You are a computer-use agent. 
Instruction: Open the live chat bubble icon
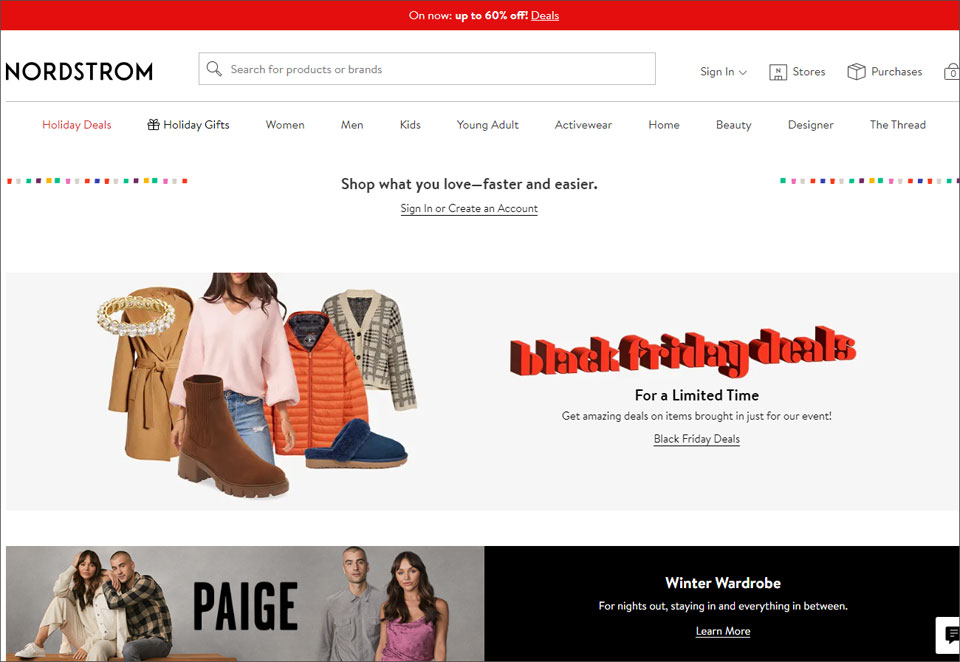click(951, 634)
